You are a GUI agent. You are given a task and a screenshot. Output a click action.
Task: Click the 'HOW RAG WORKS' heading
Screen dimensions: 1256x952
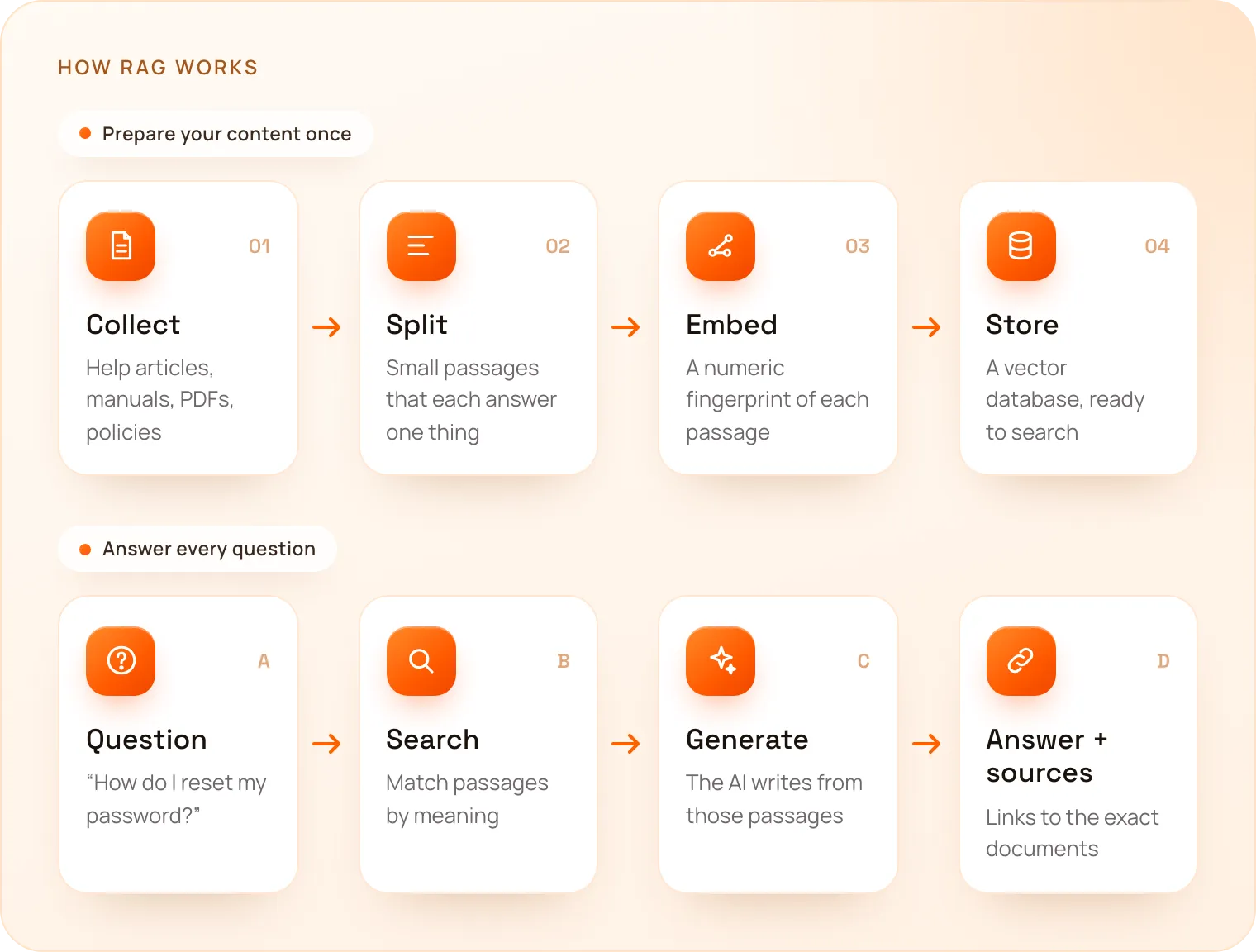[x=158, y=68]
